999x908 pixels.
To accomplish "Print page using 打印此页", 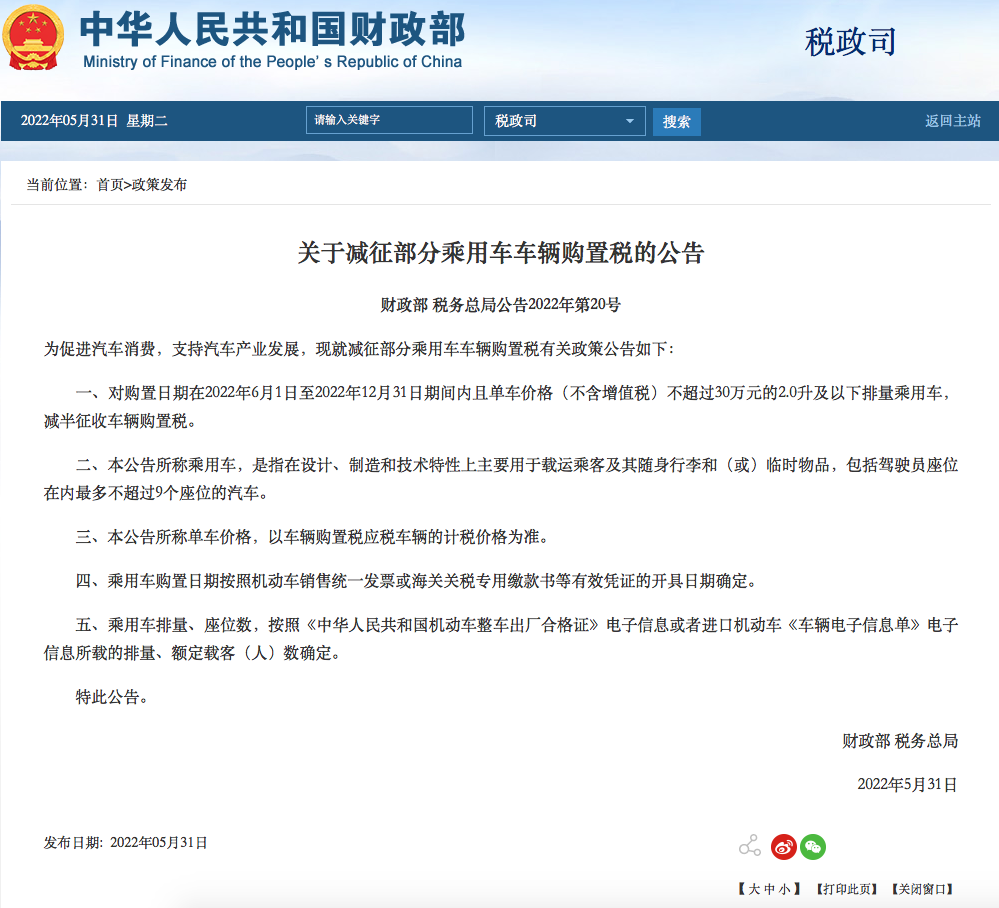I will (x=845, y=889).
